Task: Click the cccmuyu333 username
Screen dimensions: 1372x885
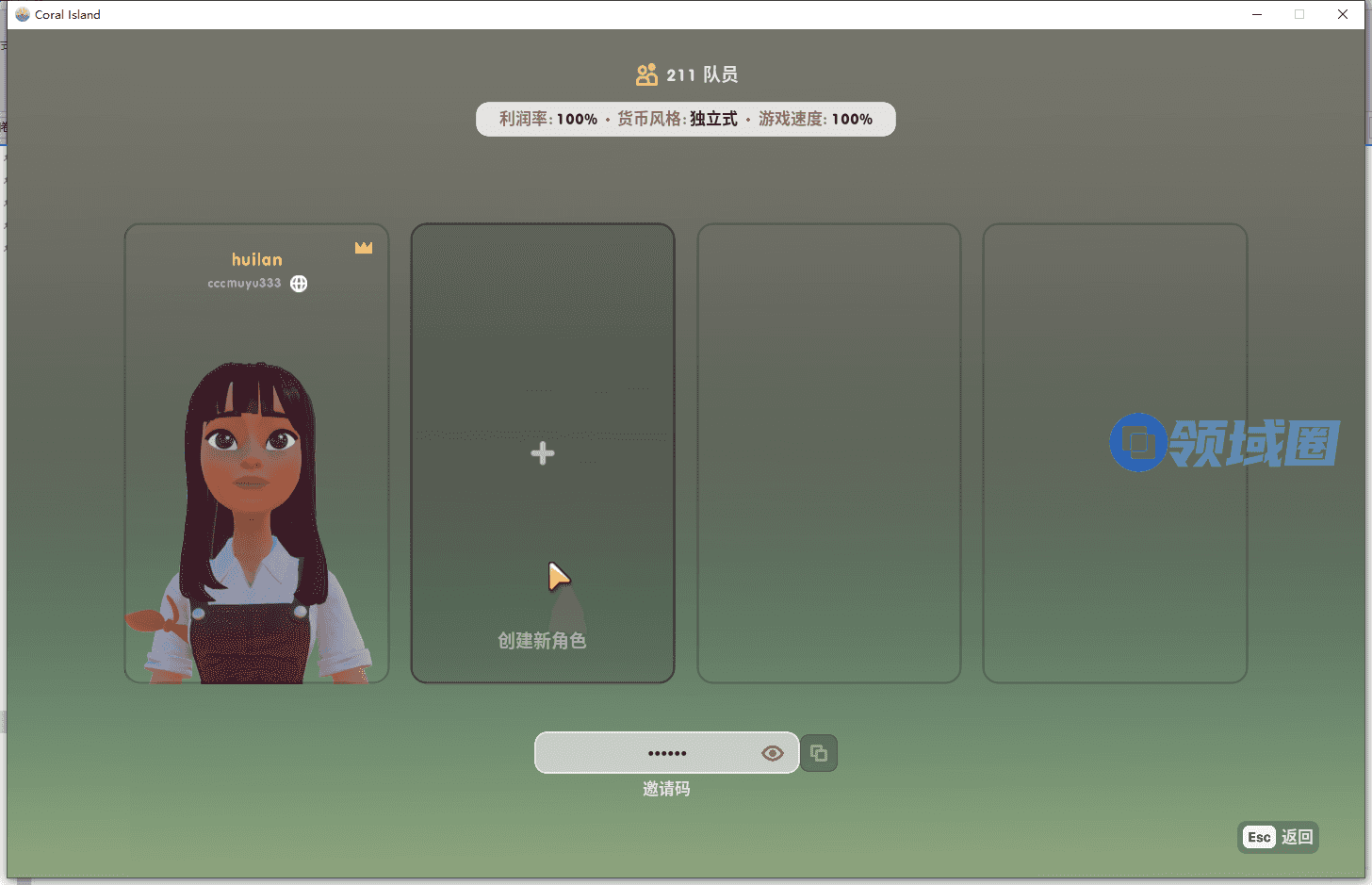Action: coord(244,284)
